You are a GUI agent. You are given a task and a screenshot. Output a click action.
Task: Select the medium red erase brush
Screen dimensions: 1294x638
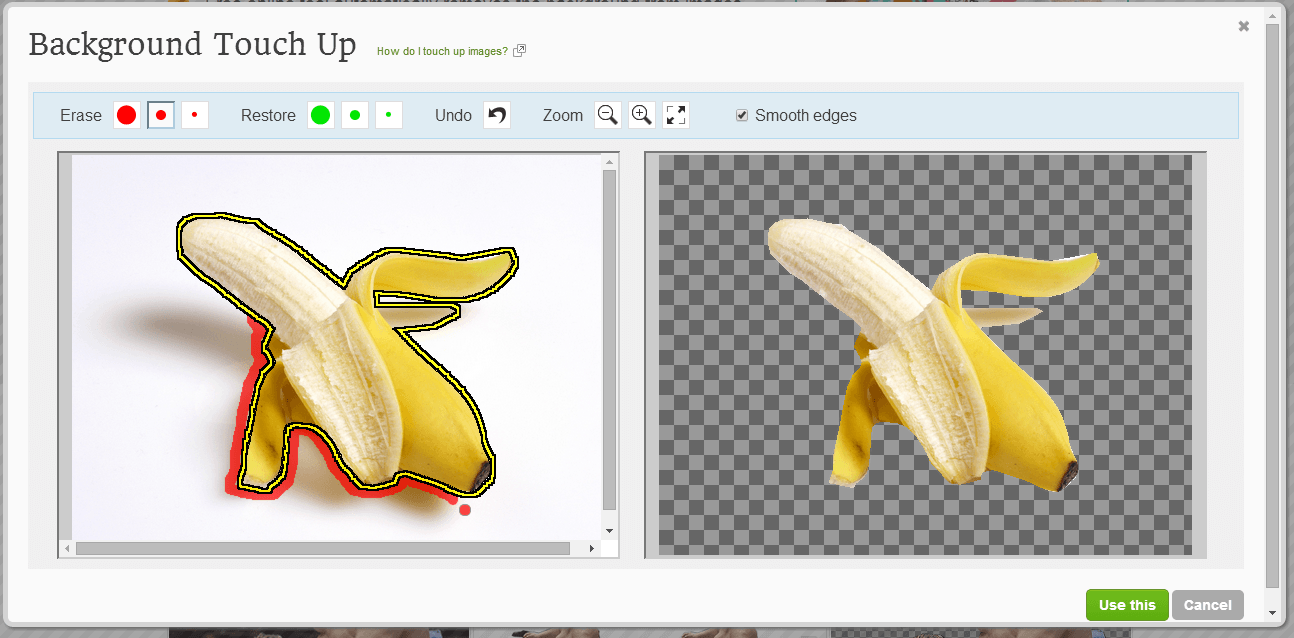pyautogui.click(x=160, y=115)
